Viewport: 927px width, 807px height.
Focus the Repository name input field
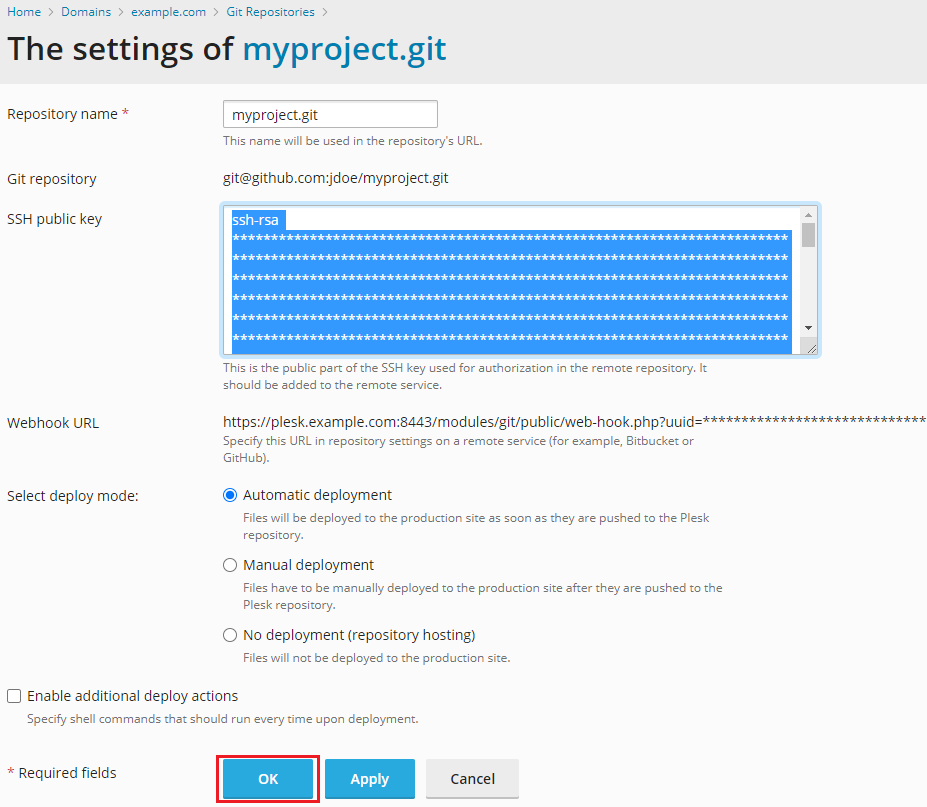330,114
